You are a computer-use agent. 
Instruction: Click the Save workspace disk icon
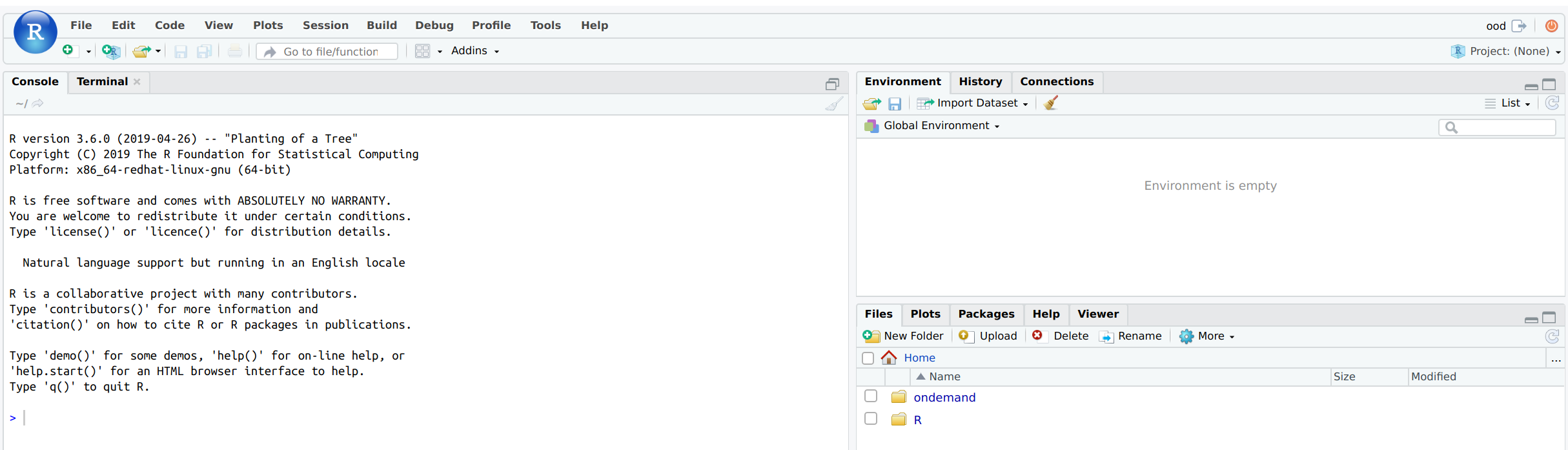[895, 103]
